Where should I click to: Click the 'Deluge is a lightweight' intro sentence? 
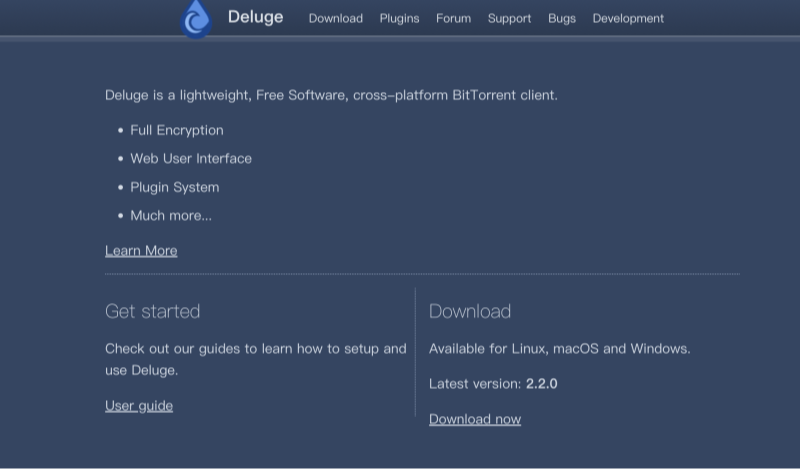click(331, 95)
